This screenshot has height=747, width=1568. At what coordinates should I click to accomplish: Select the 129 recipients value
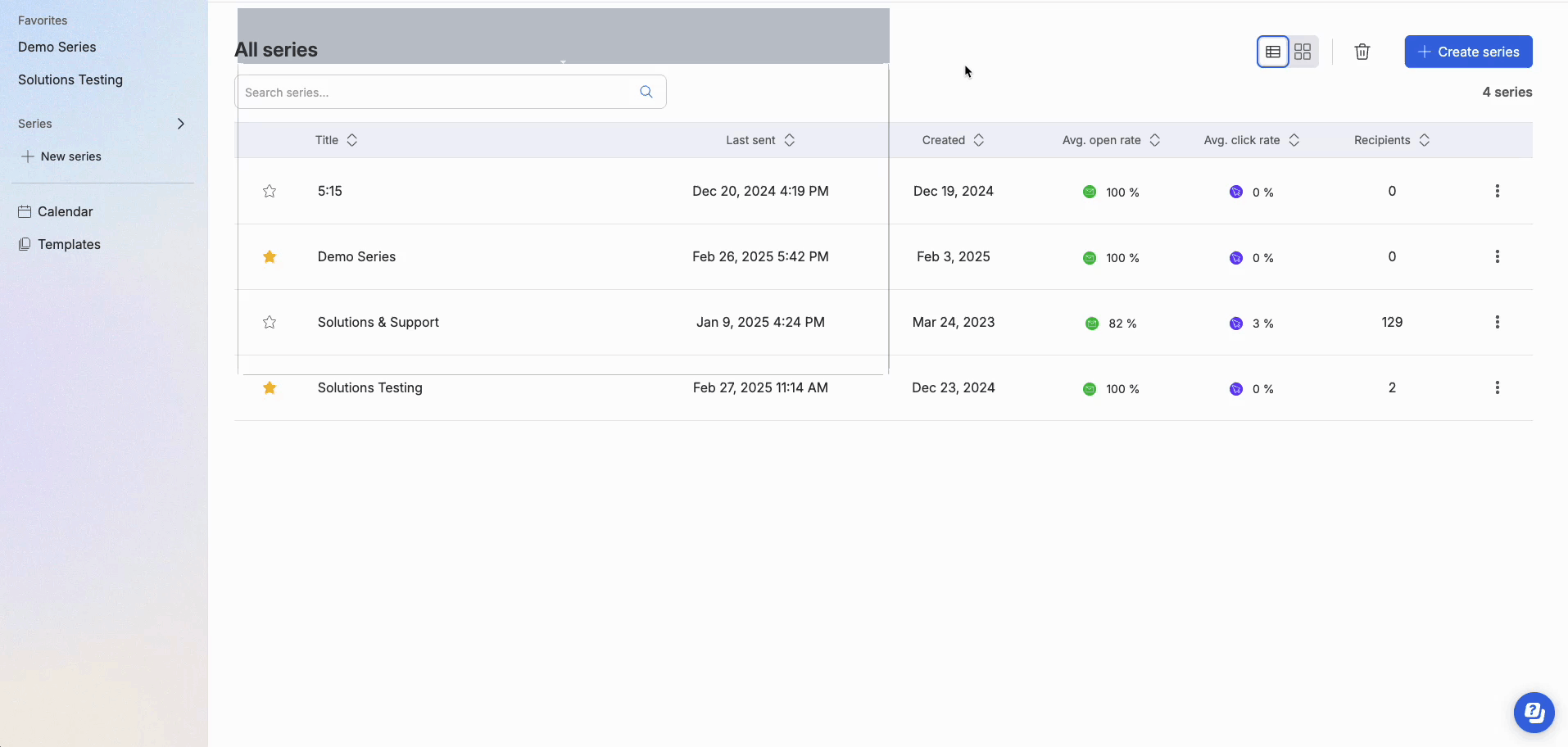[x=1392, y=322]
